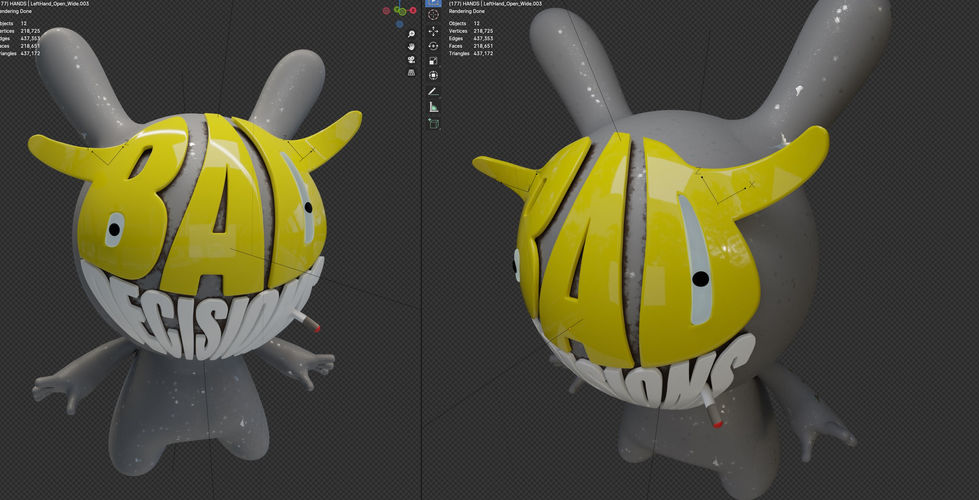
Task: Select the Move tool
Action: point(433,31)
